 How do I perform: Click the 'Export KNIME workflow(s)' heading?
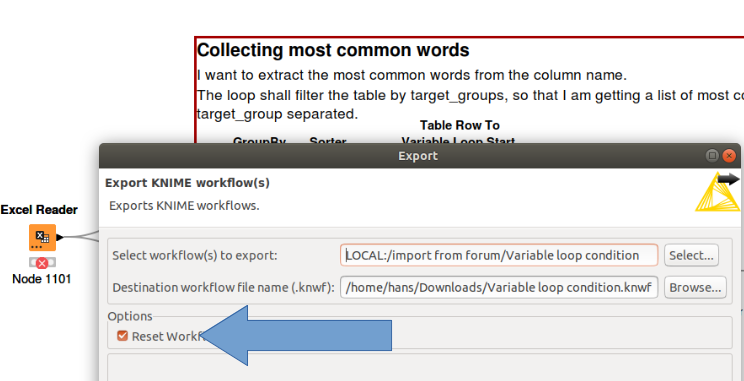point(187,183)
